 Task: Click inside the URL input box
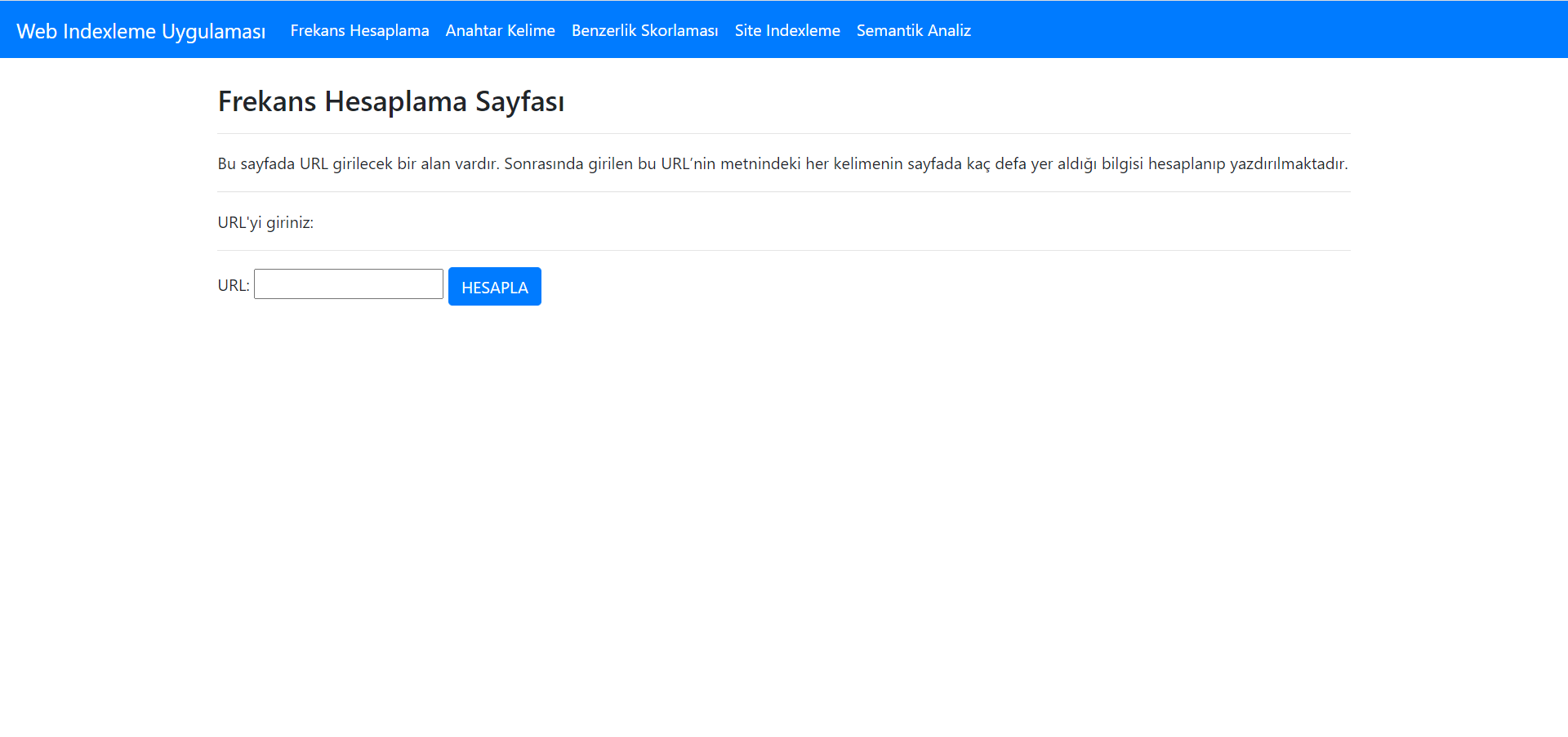[x=348, y=284]
